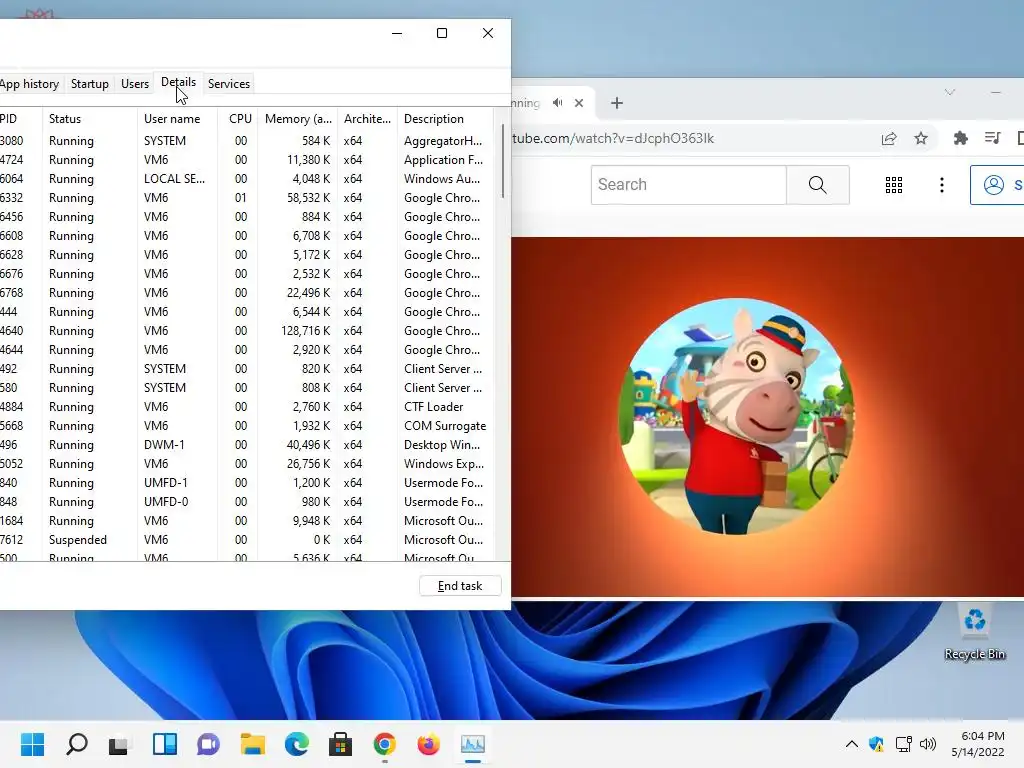The image size is (1024, 768).
Task: Click the Chrome address bar URL
Action: [613, 138]
